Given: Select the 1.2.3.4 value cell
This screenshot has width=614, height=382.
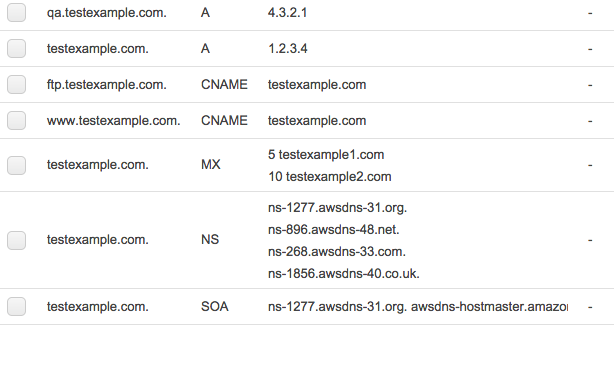Looking at the screenshot, I should (288, 49).
